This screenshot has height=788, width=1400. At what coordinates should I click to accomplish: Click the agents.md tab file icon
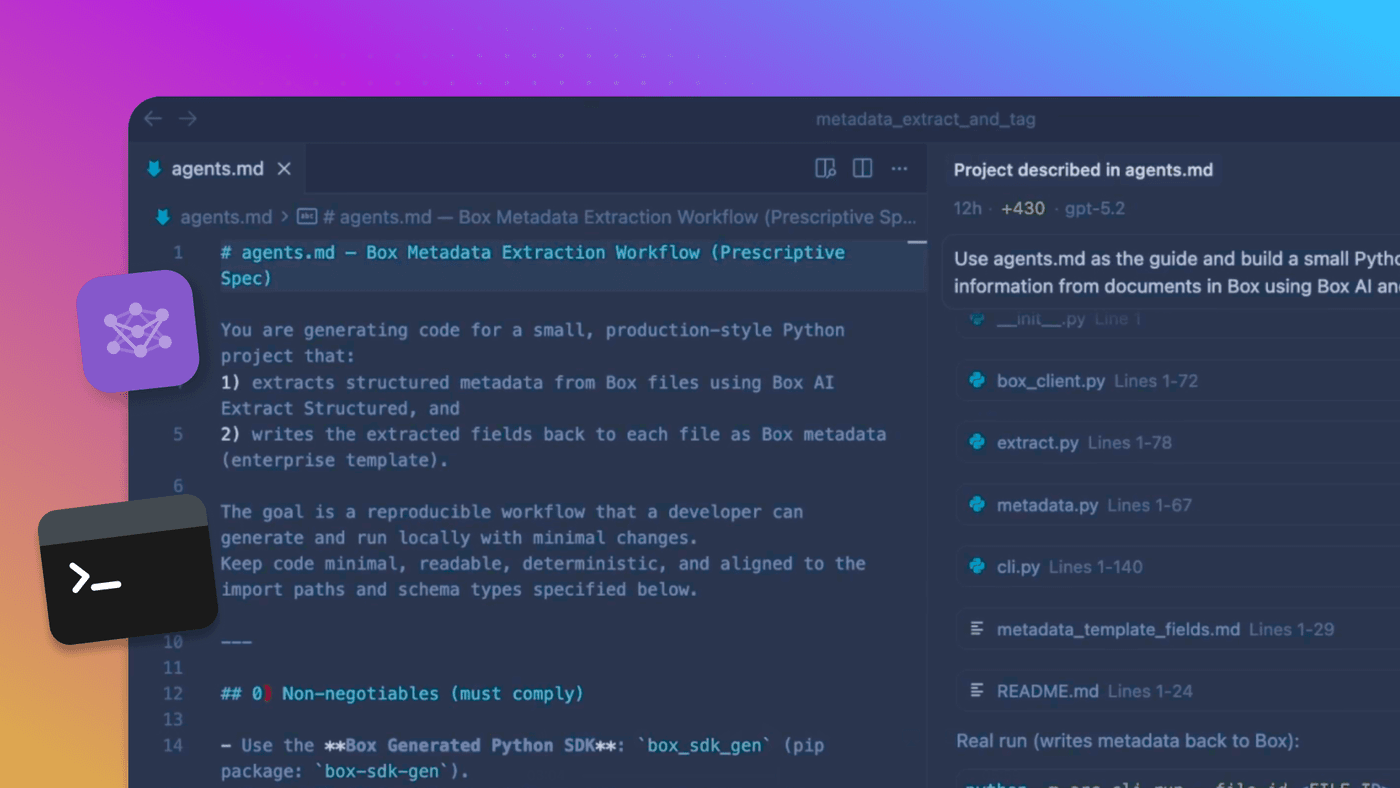click(x=154, y=169)
